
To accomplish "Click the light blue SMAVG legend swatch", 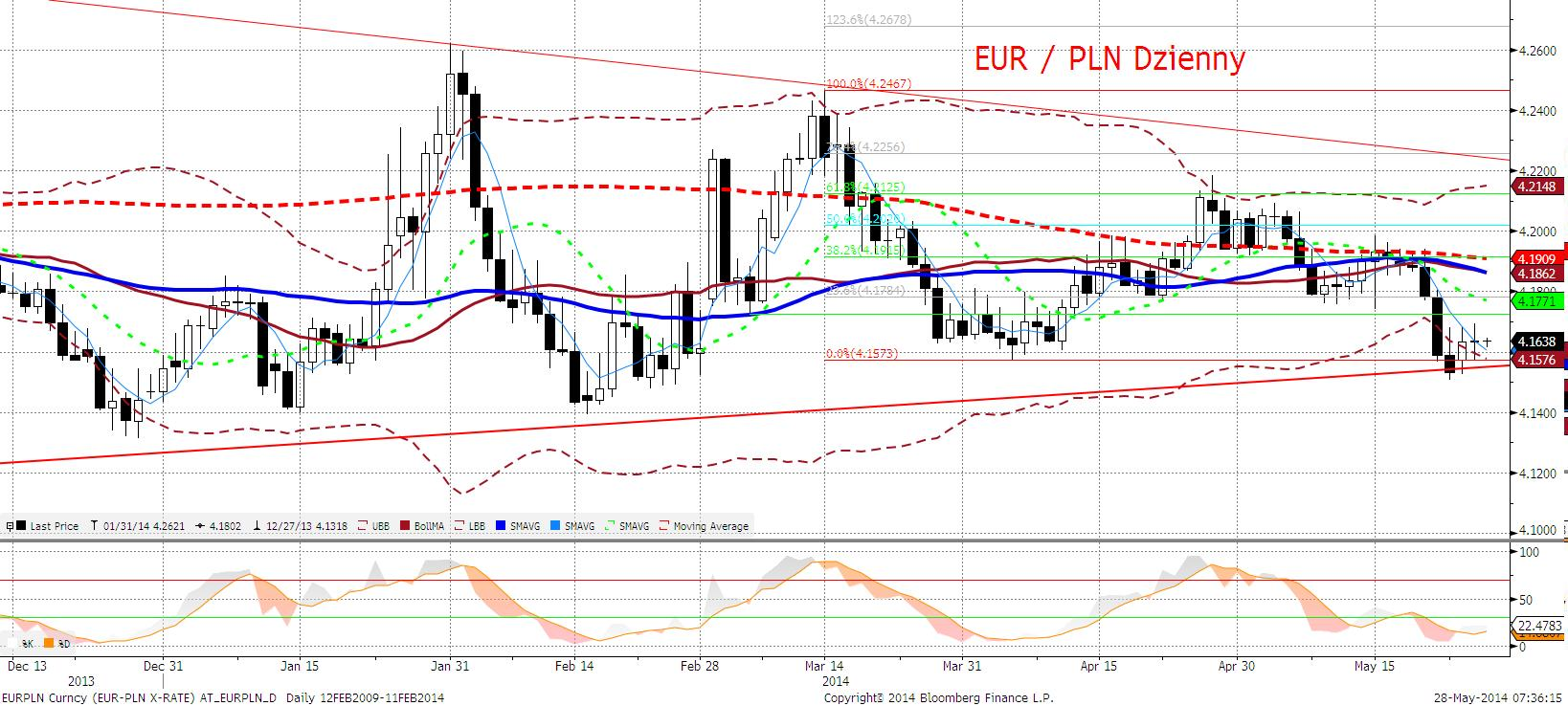I will [x=555, y=526].
